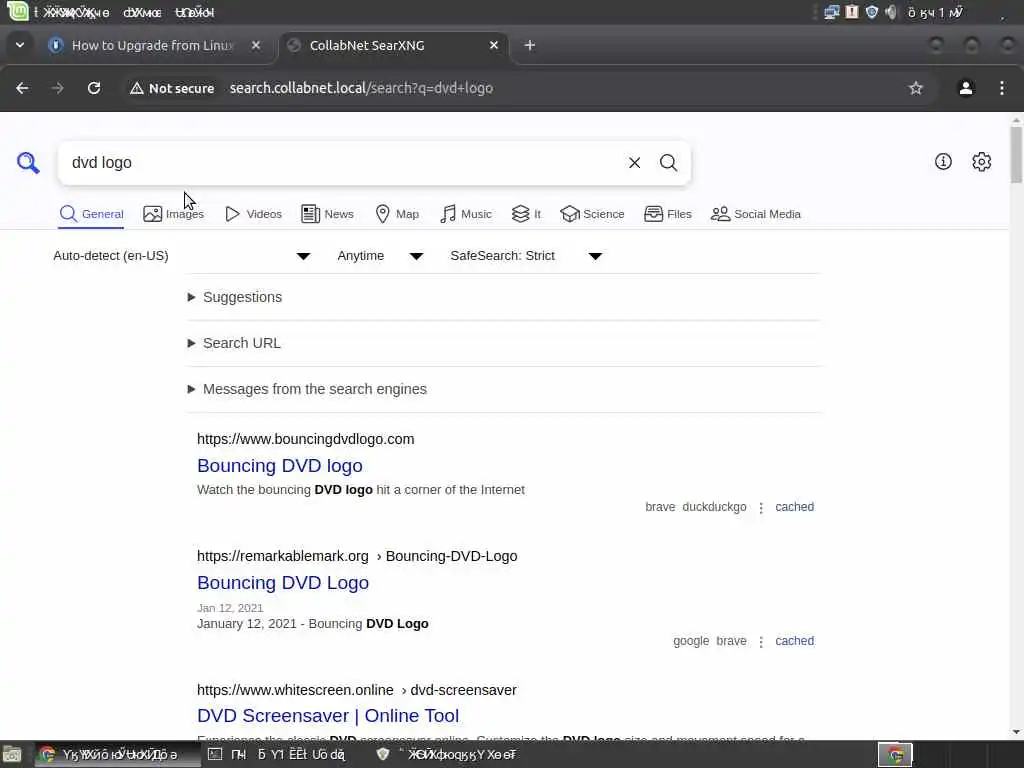Click the clipboard tray icon
The image size is (1024, 768).
pos(852,12)
